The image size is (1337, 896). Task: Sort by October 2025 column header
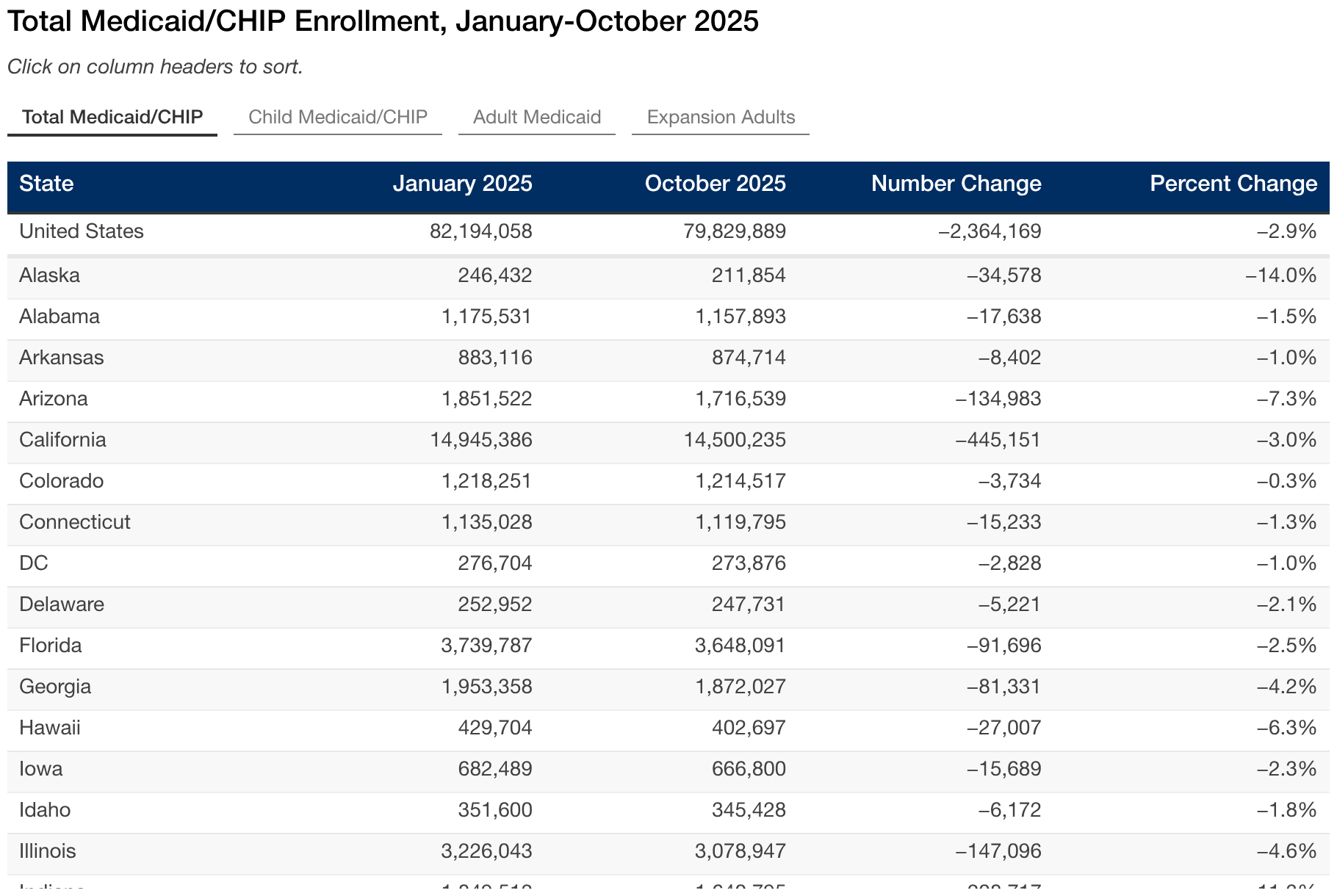click(x=715, y=184)
